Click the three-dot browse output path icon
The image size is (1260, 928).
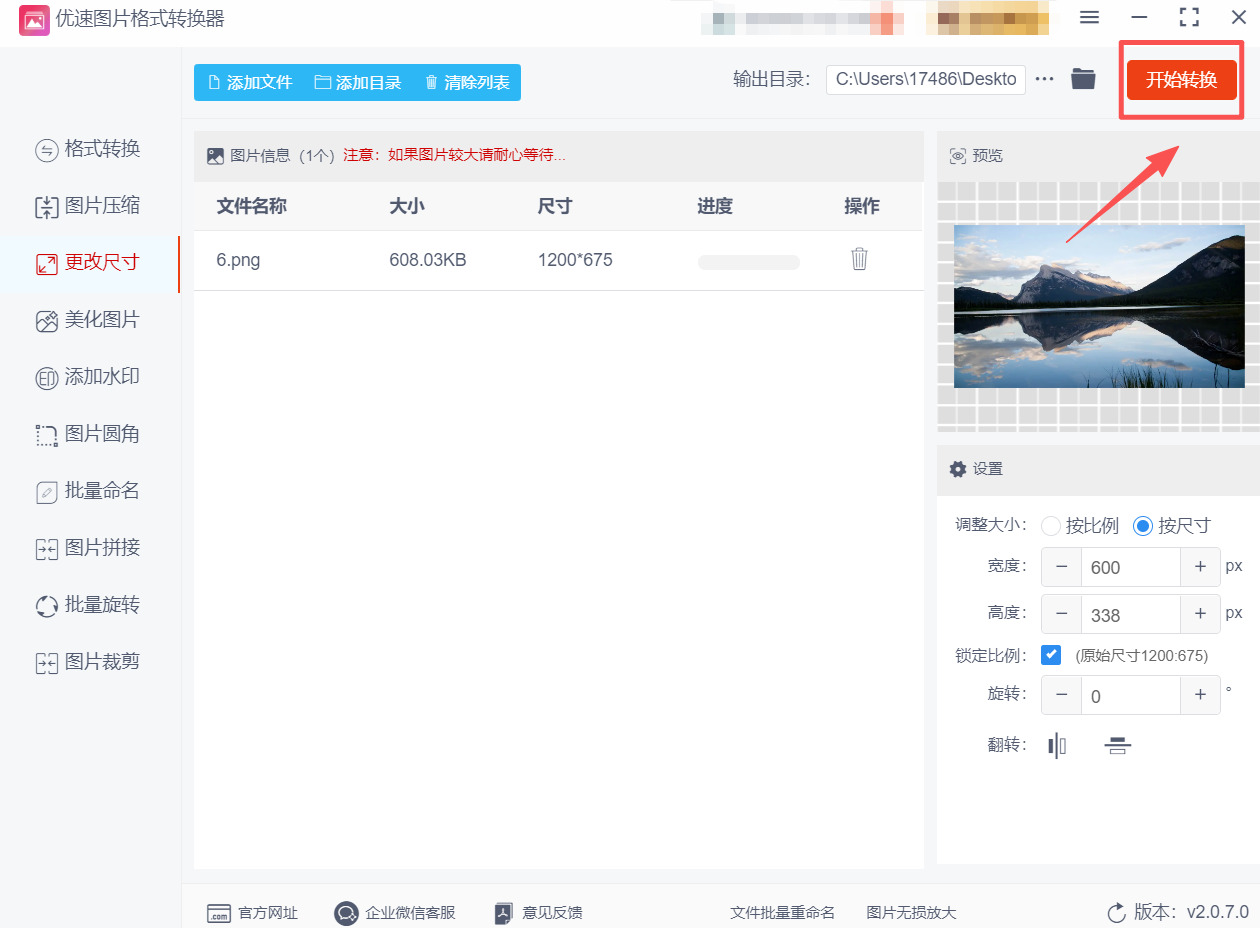(1044, 80)
